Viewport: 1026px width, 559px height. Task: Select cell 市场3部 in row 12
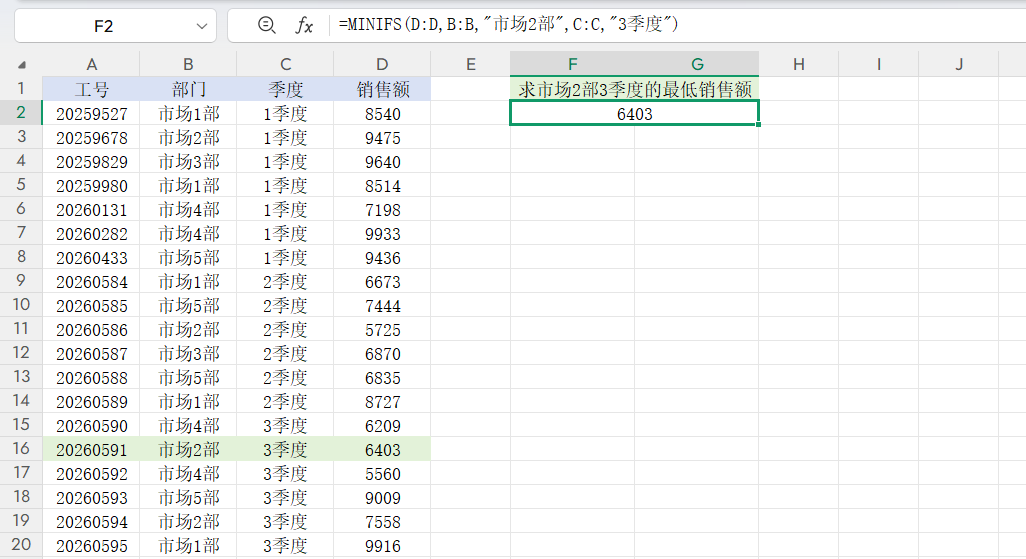(188, 354)
